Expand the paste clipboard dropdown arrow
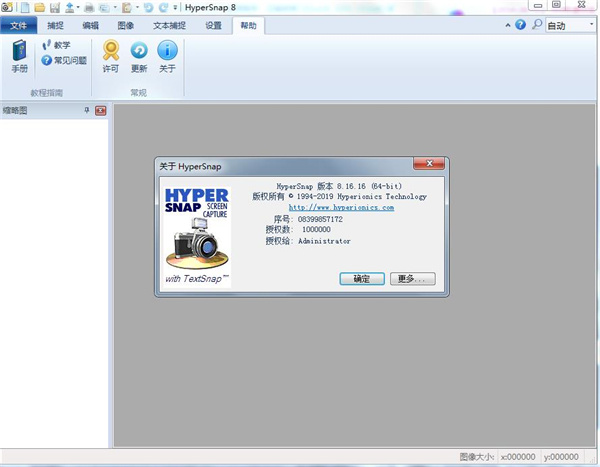 tap(137, 7)
